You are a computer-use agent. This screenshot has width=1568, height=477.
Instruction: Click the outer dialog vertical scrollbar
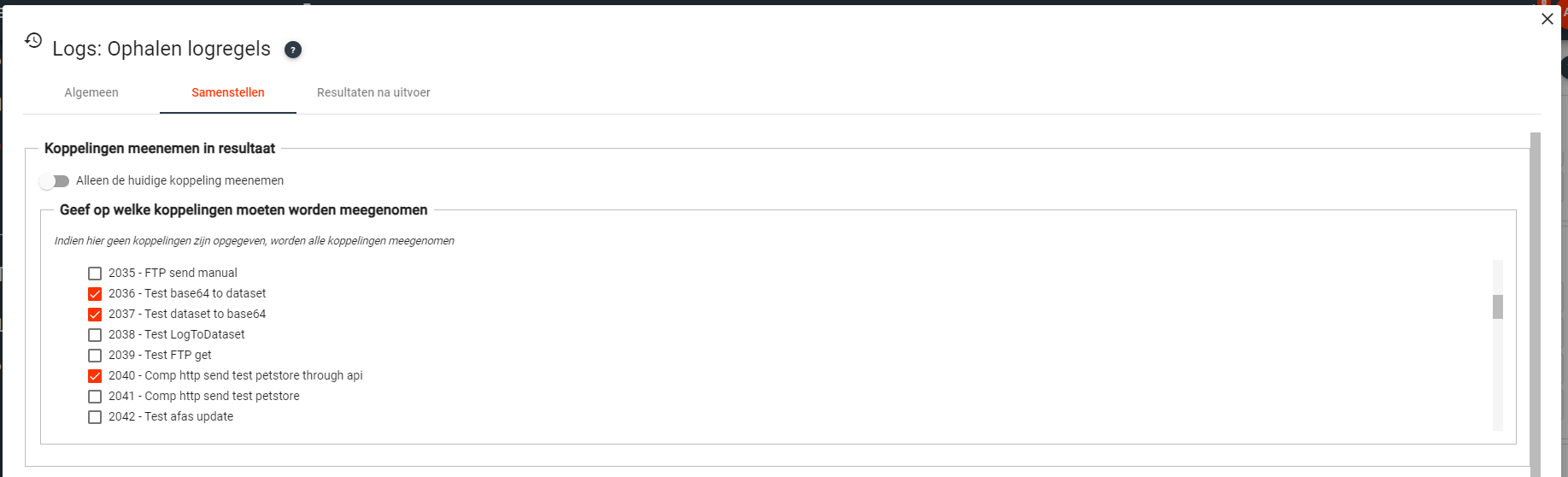pos(1535,299)
